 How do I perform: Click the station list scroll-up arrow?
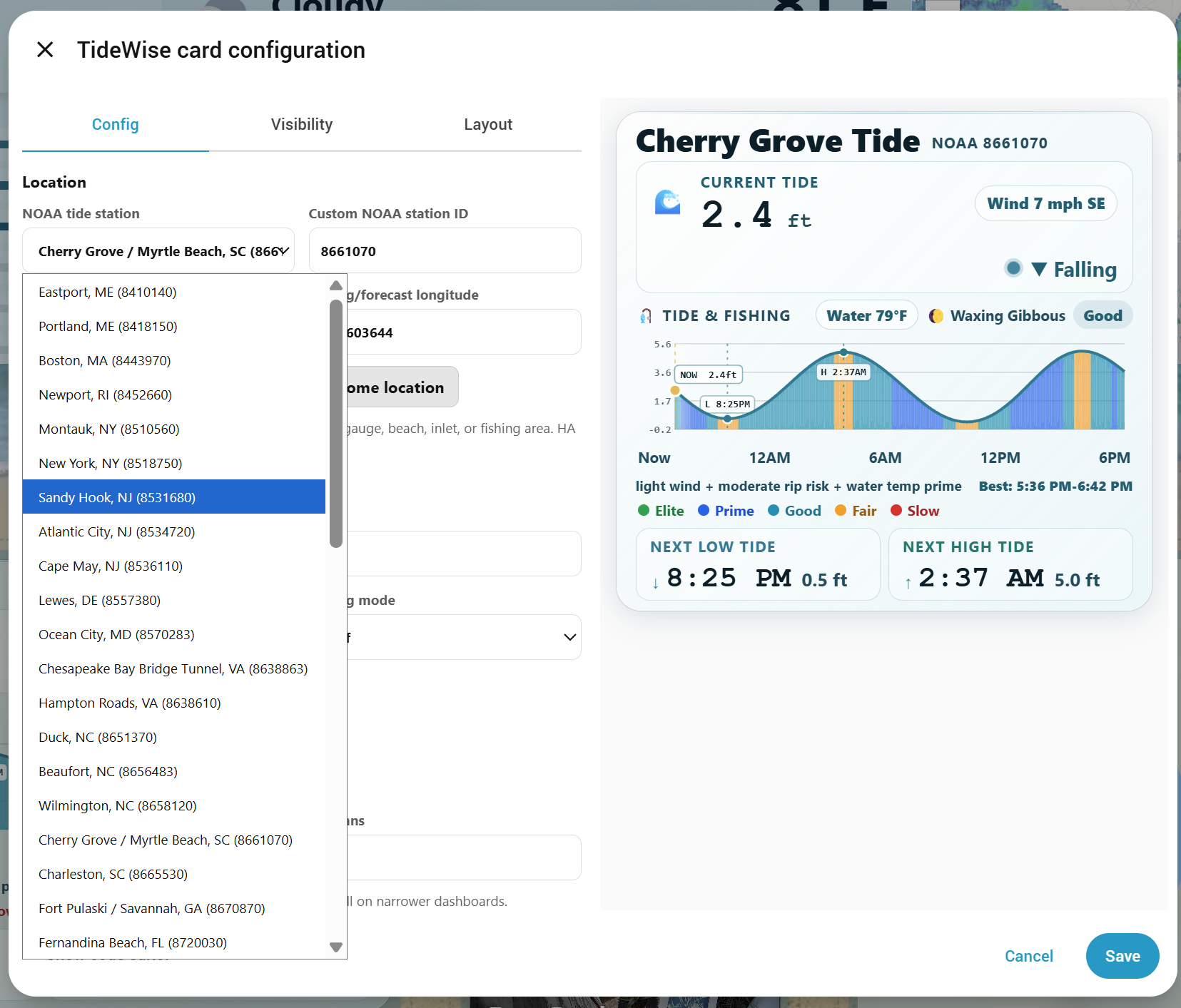click(336, 285)
